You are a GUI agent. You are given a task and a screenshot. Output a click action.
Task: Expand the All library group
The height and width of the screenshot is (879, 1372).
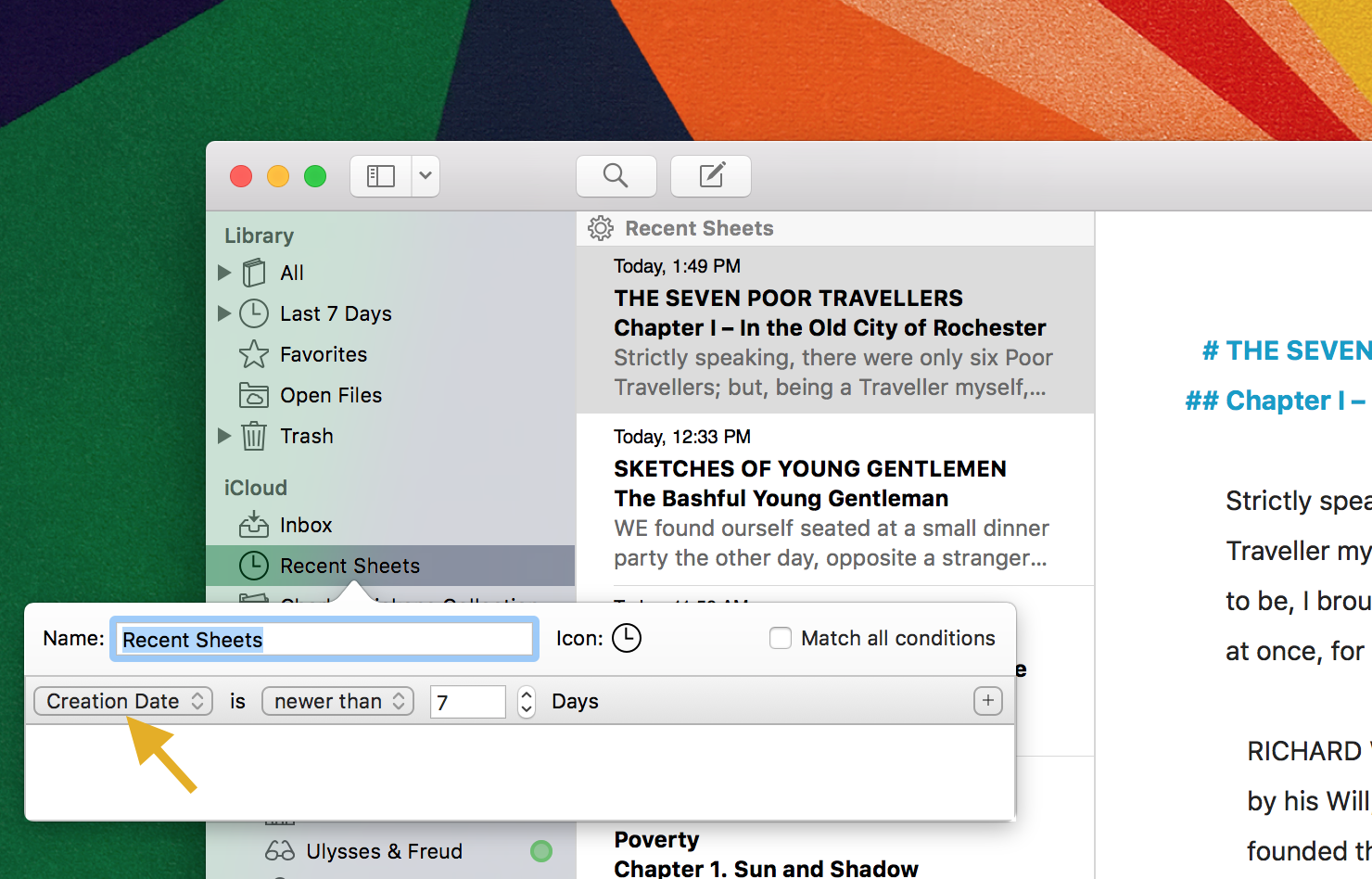pyautogui.click(x=224, y=273)
